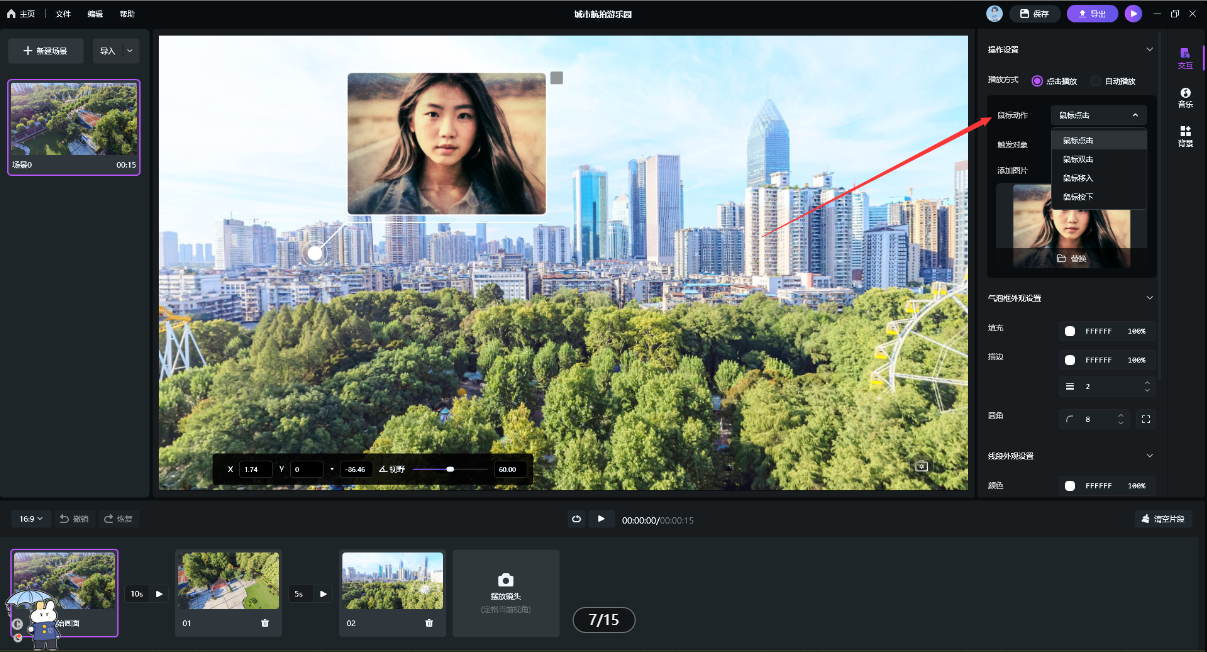Image resolution: width=1207 pixels, height=652 pixels.
Task: Click the 导出 export button
Action: point(1092,14)
